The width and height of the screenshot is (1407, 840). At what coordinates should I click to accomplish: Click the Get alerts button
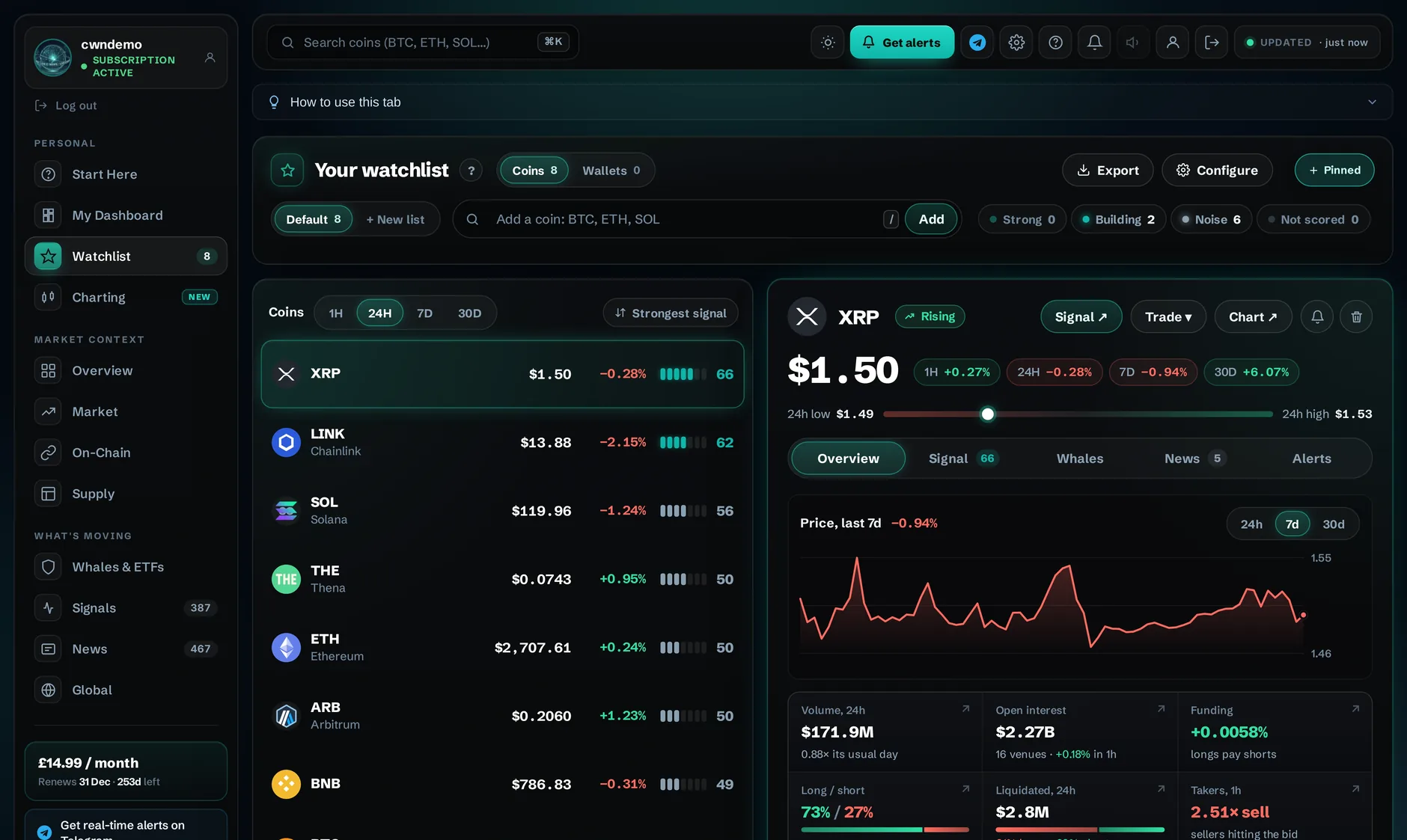[902, 43]
